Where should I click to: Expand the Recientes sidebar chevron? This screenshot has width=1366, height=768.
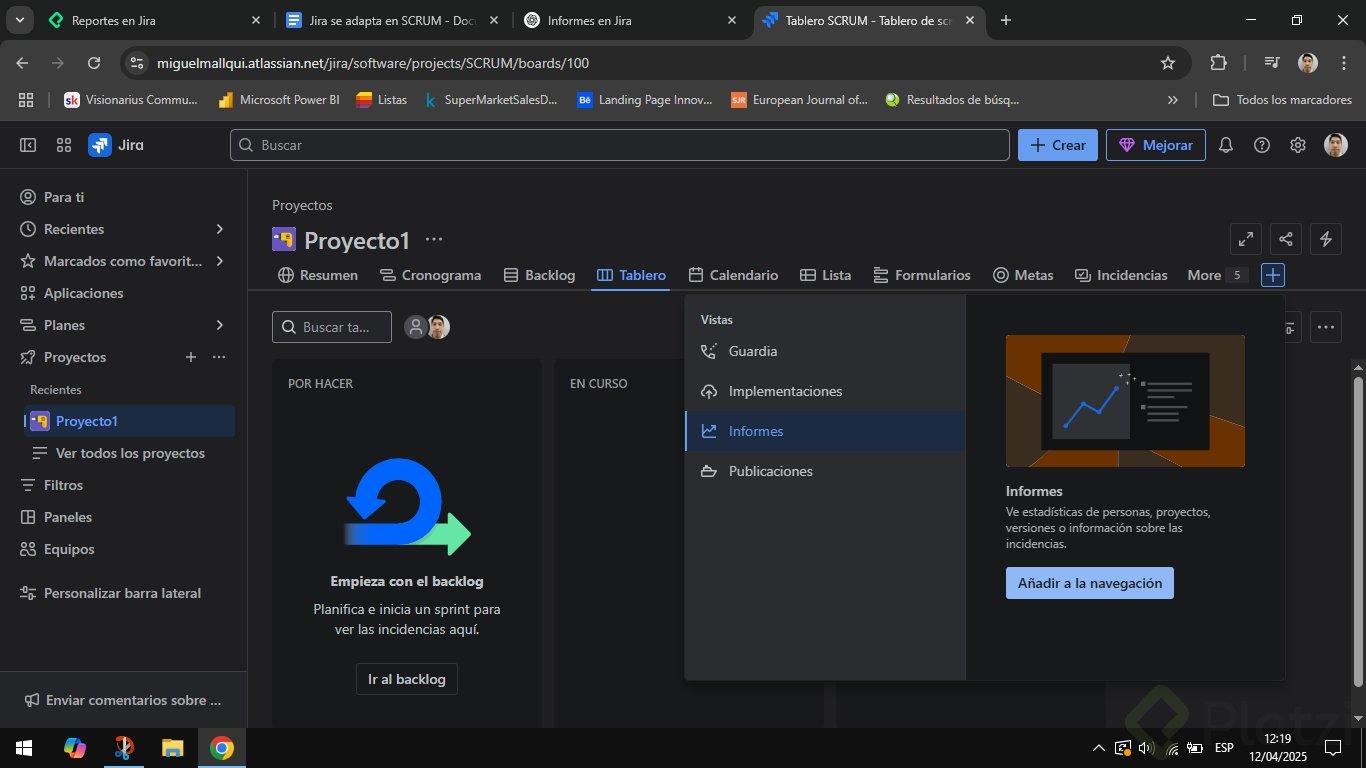[220, 229]
